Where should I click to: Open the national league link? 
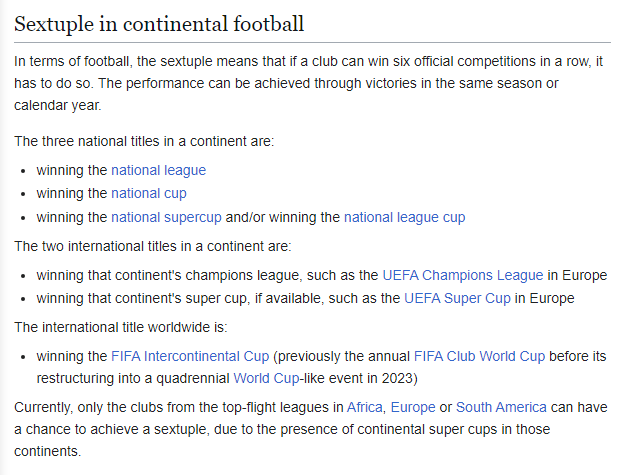158,170
